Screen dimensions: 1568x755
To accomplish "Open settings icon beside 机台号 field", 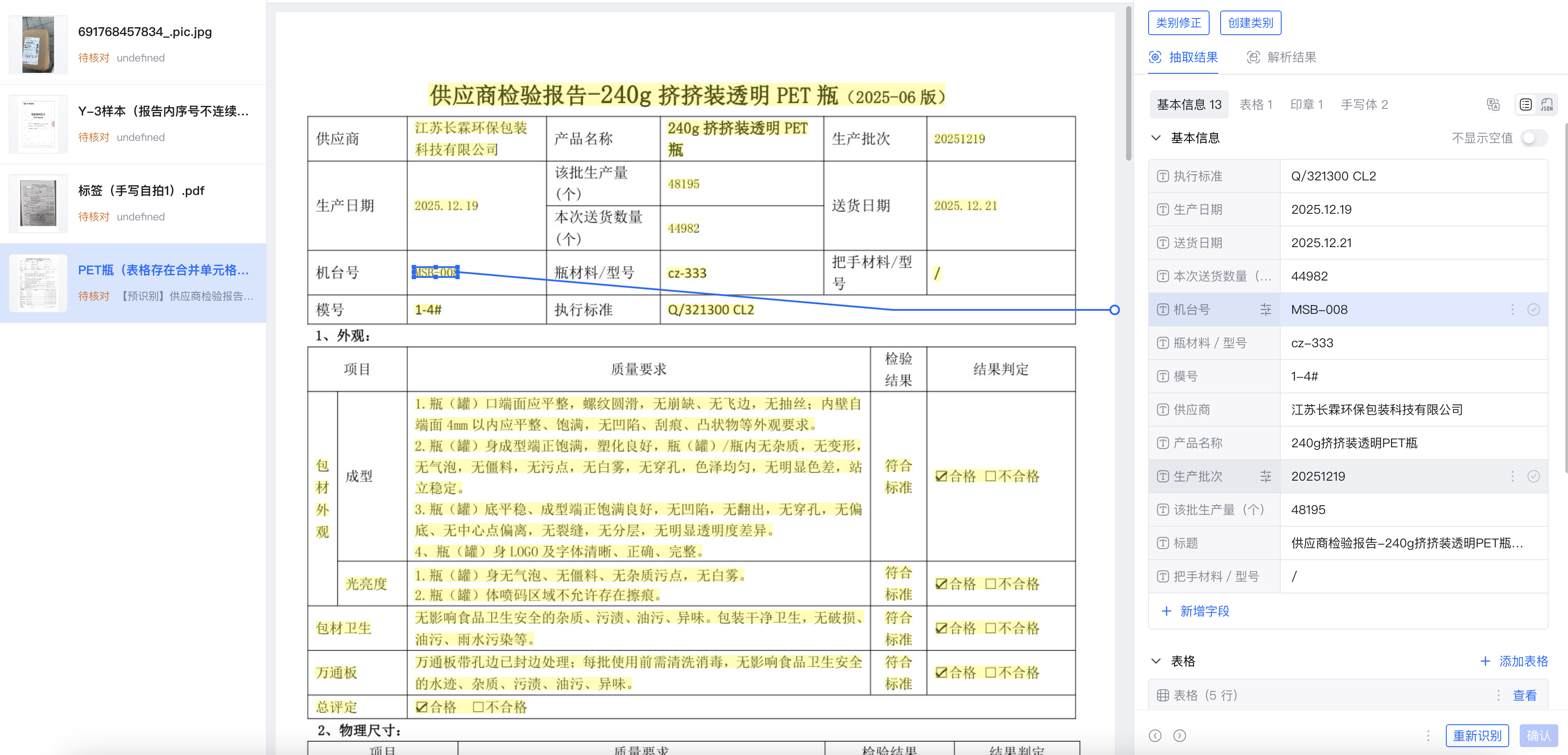I will [x=1265, y=309].
